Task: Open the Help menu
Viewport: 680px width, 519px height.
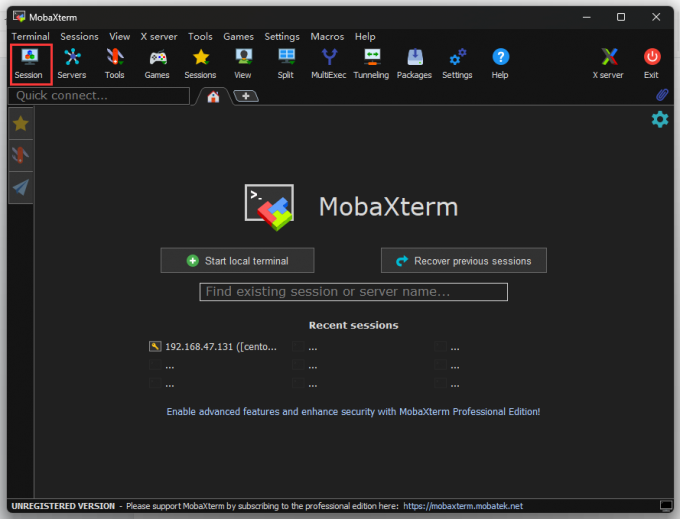Action: [x=365, y=36]
